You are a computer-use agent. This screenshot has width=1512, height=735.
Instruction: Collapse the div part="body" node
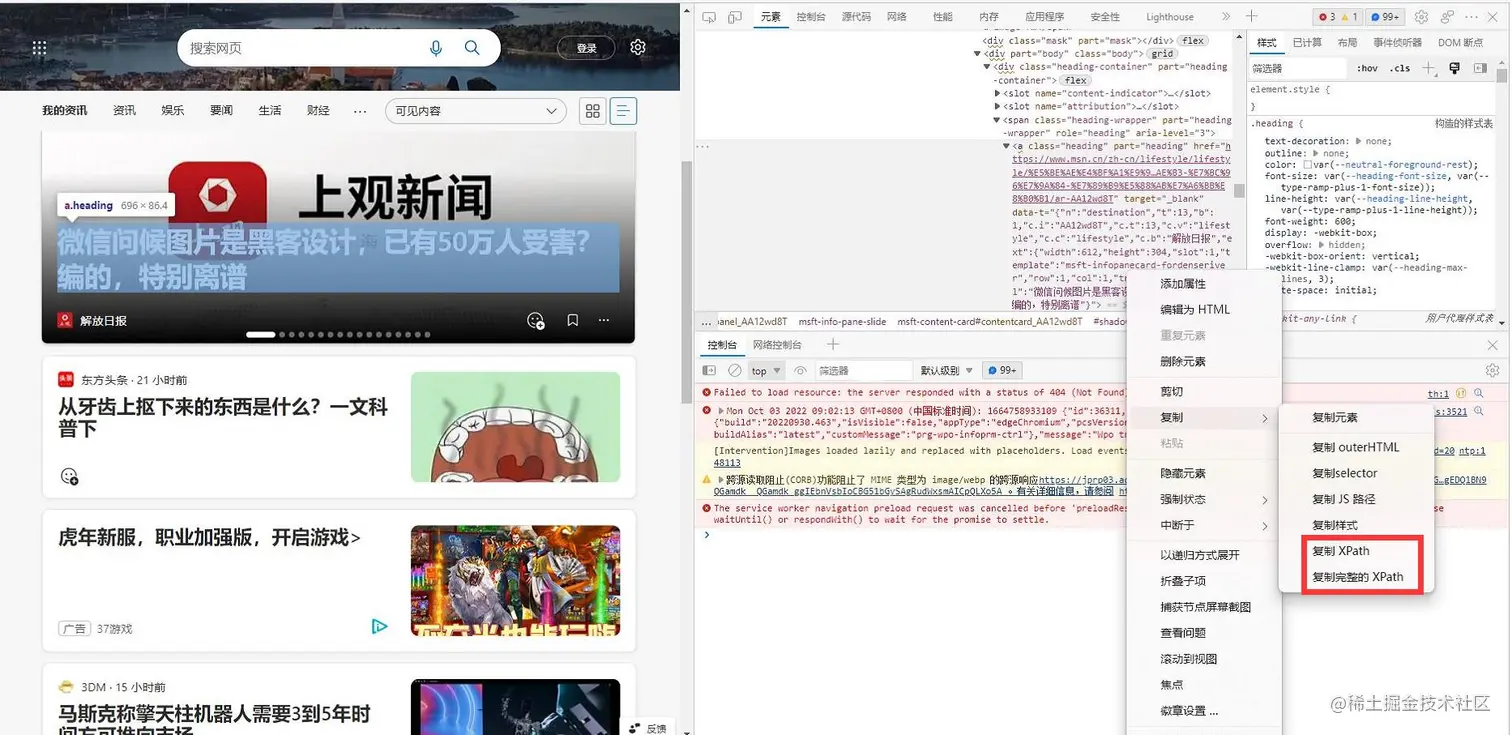(x=978, y=54)
